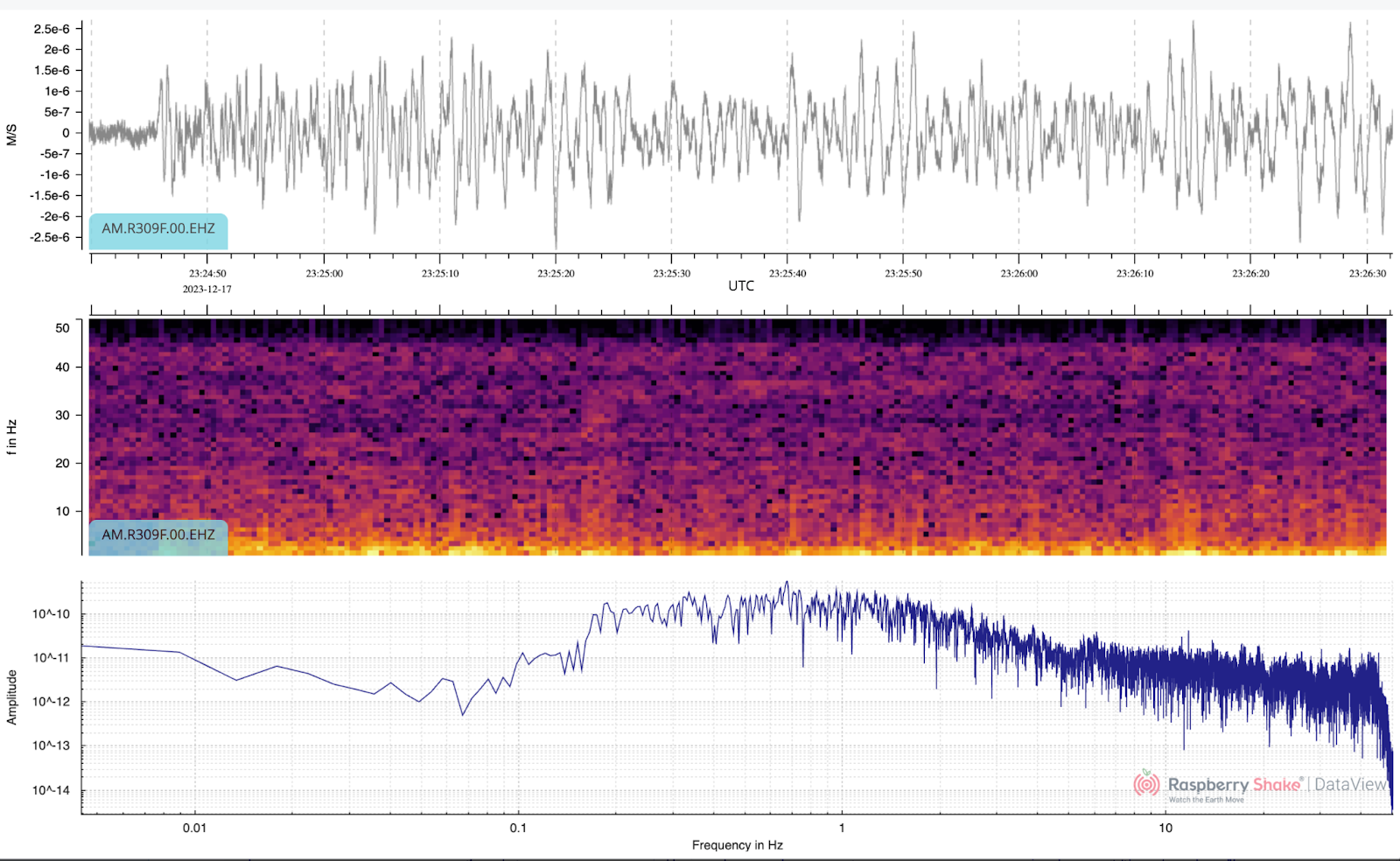1400x861 pixels.
Task: Click the 23:24:50 time axis marker
Action: click(207, 274)
